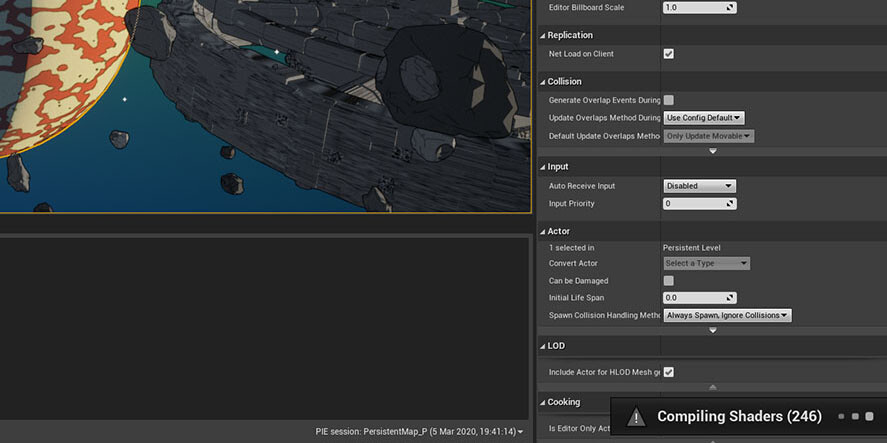Open the Convert Actor type selector
This screenshot has height=443, width=887.
pyautogui.click(x=706, y=263)
